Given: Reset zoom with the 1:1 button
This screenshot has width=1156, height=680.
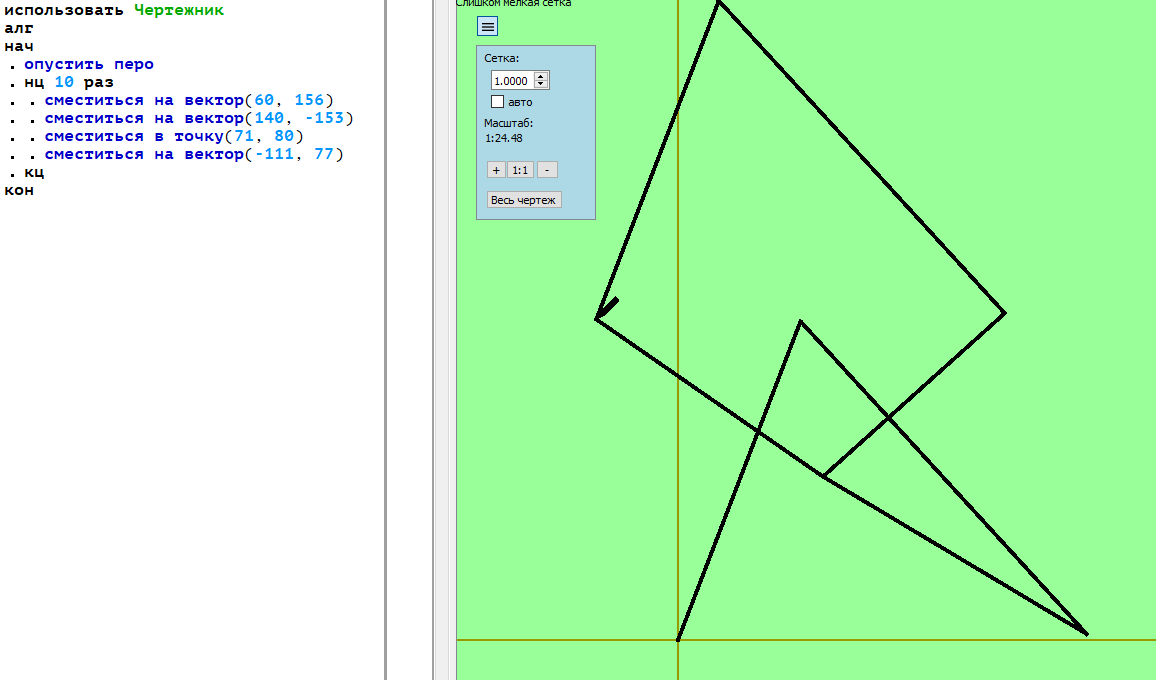Looking at the screenshot, I should coord(520,170).
